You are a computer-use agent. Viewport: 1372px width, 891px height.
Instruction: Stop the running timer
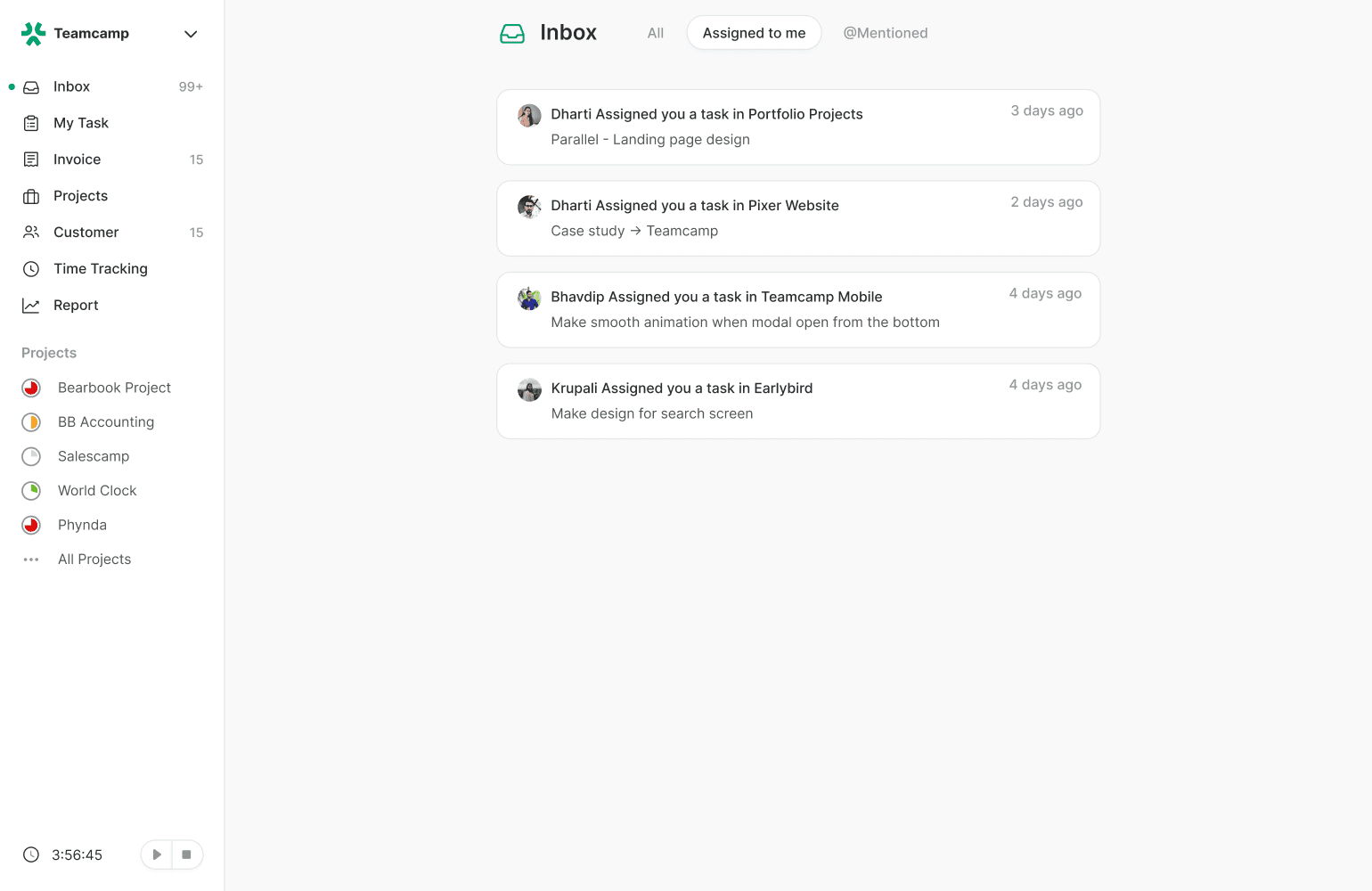point(186,854)
